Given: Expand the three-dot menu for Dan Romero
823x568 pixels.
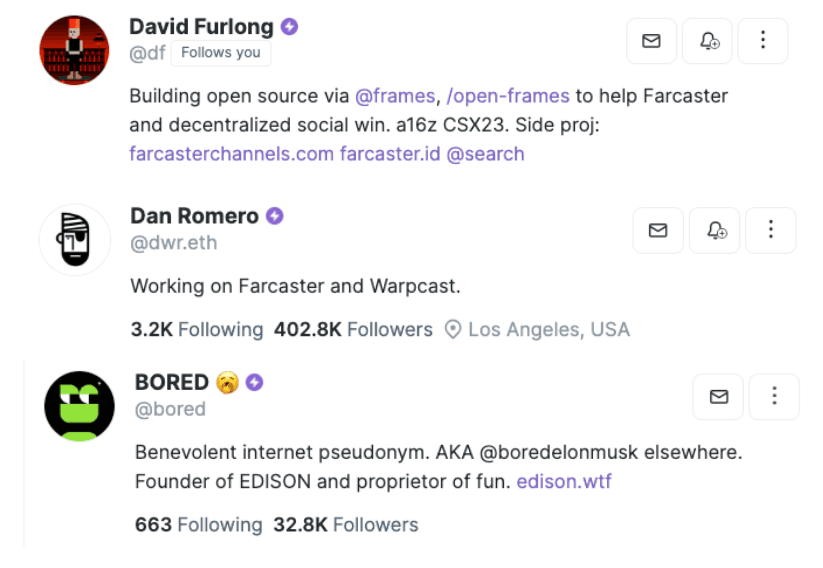Looking at the screenshot, I should click(771, 230).
